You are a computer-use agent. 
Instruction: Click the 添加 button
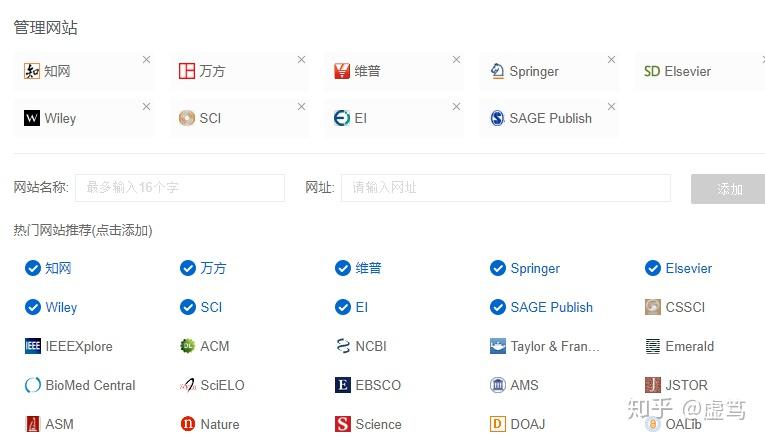729,189
